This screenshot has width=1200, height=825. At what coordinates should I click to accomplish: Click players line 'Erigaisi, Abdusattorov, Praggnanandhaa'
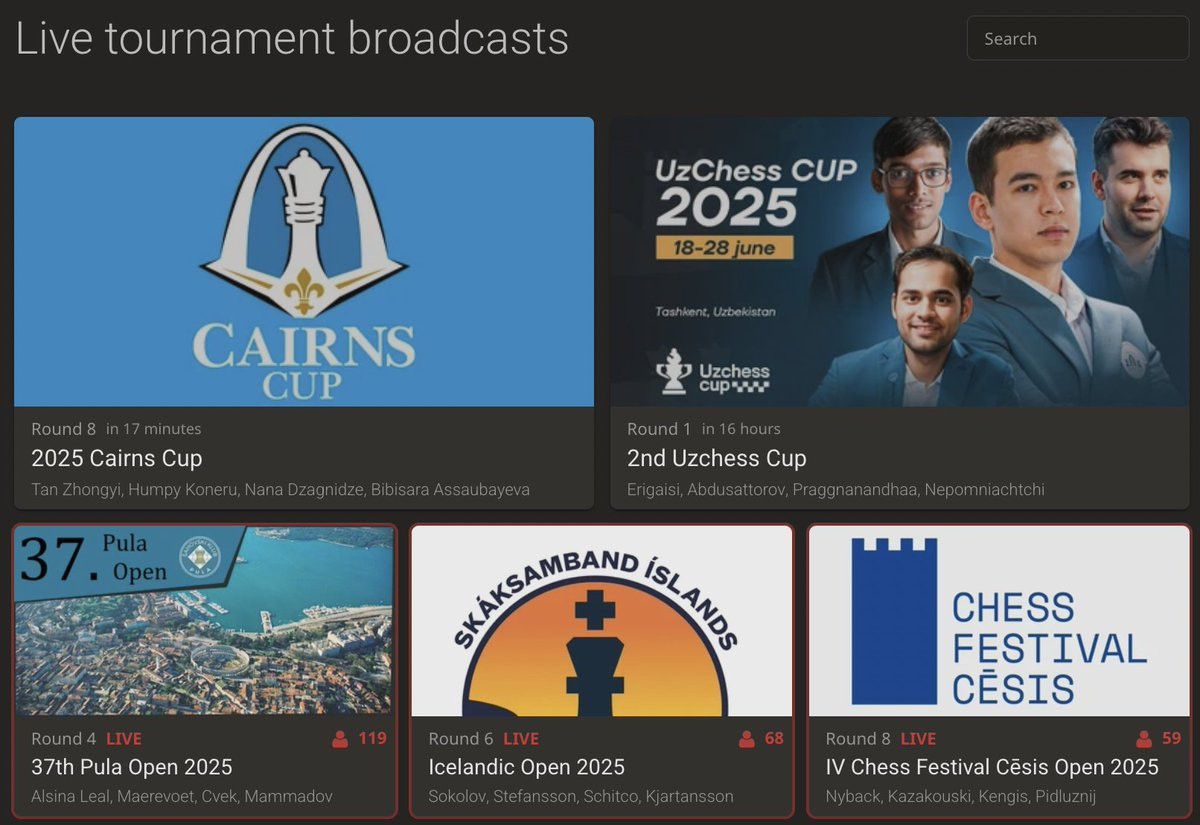[836, 490]
